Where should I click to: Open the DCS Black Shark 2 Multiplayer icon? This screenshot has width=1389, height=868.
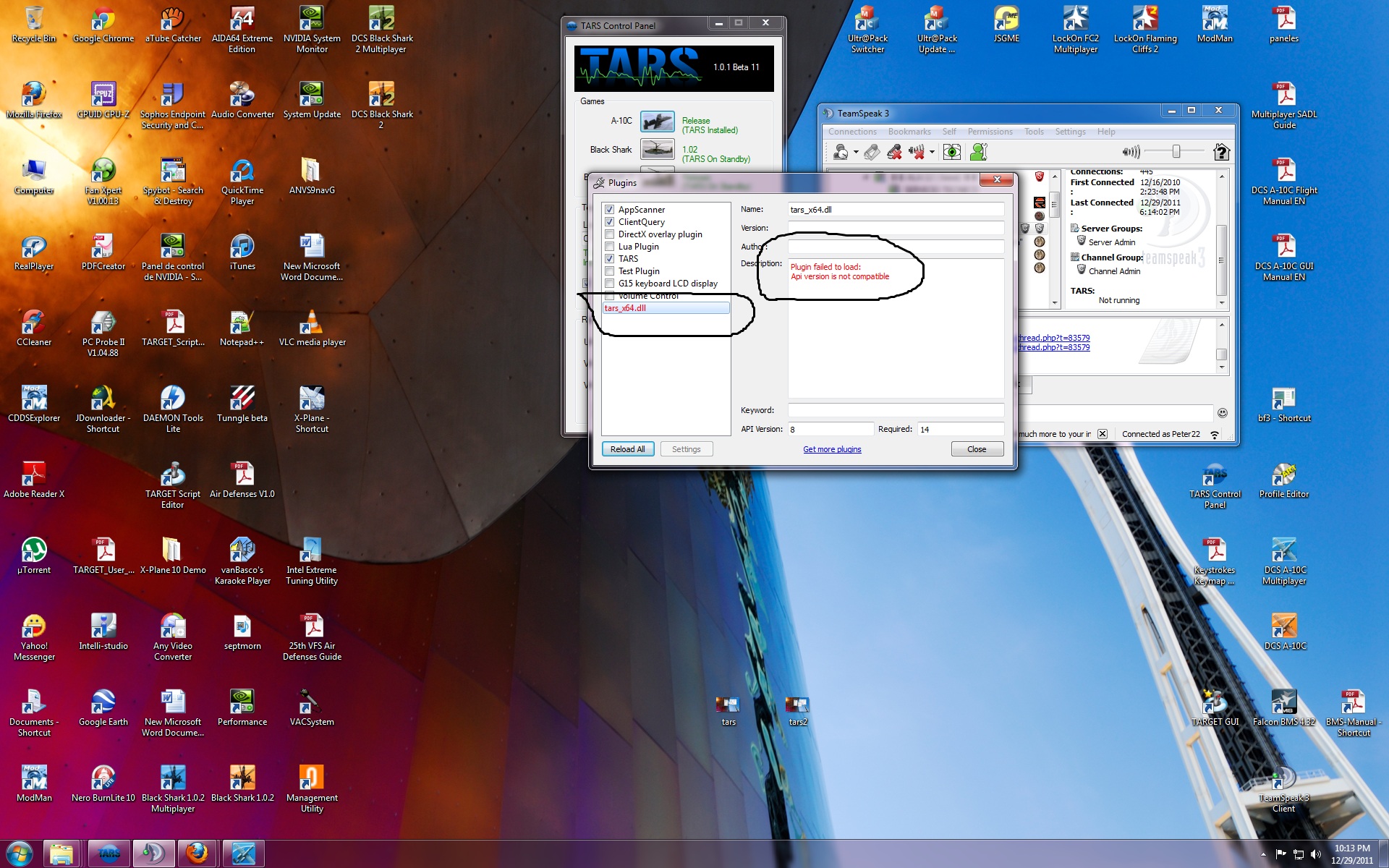pos(382,30)
